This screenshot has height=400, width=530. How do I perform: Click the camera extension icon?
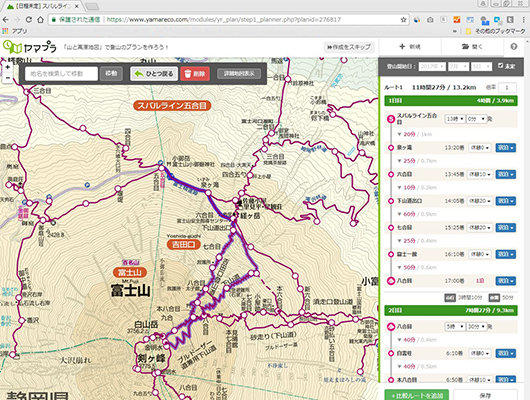[430, 20]
